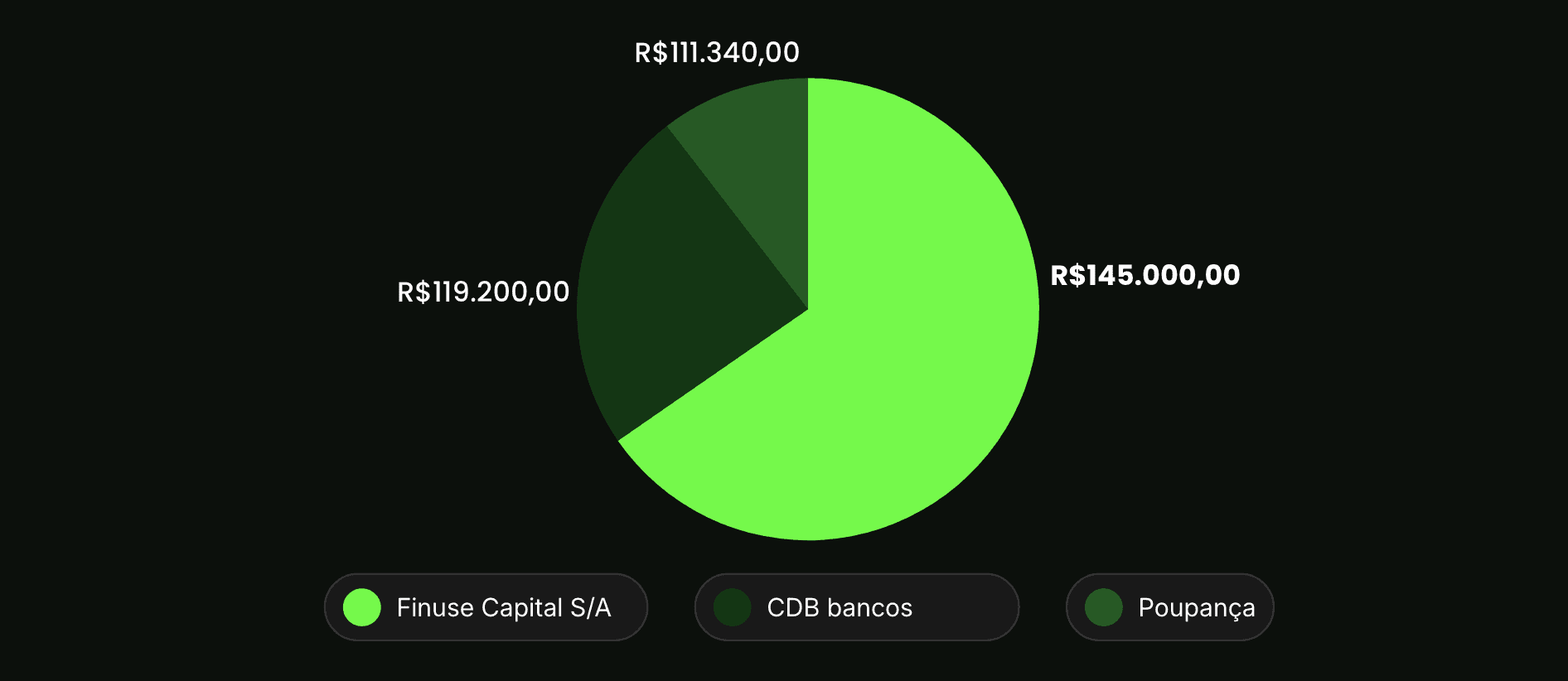Click the bold R$145.000,00 value label
The image size is (1568, 681).
coord(1145,275)
